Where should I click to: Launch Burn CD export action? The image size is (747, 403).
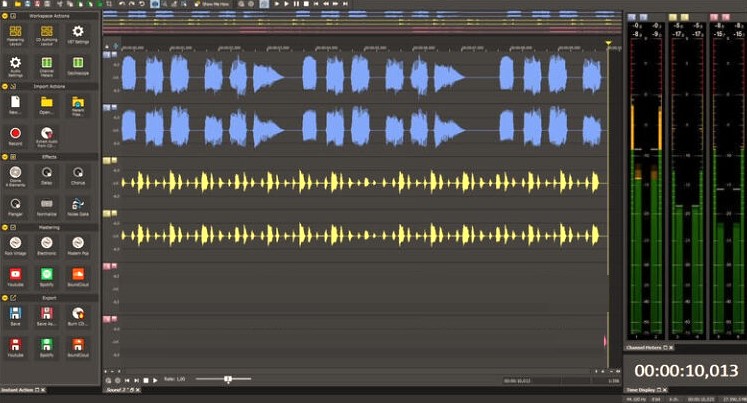(x=78, y=317)
